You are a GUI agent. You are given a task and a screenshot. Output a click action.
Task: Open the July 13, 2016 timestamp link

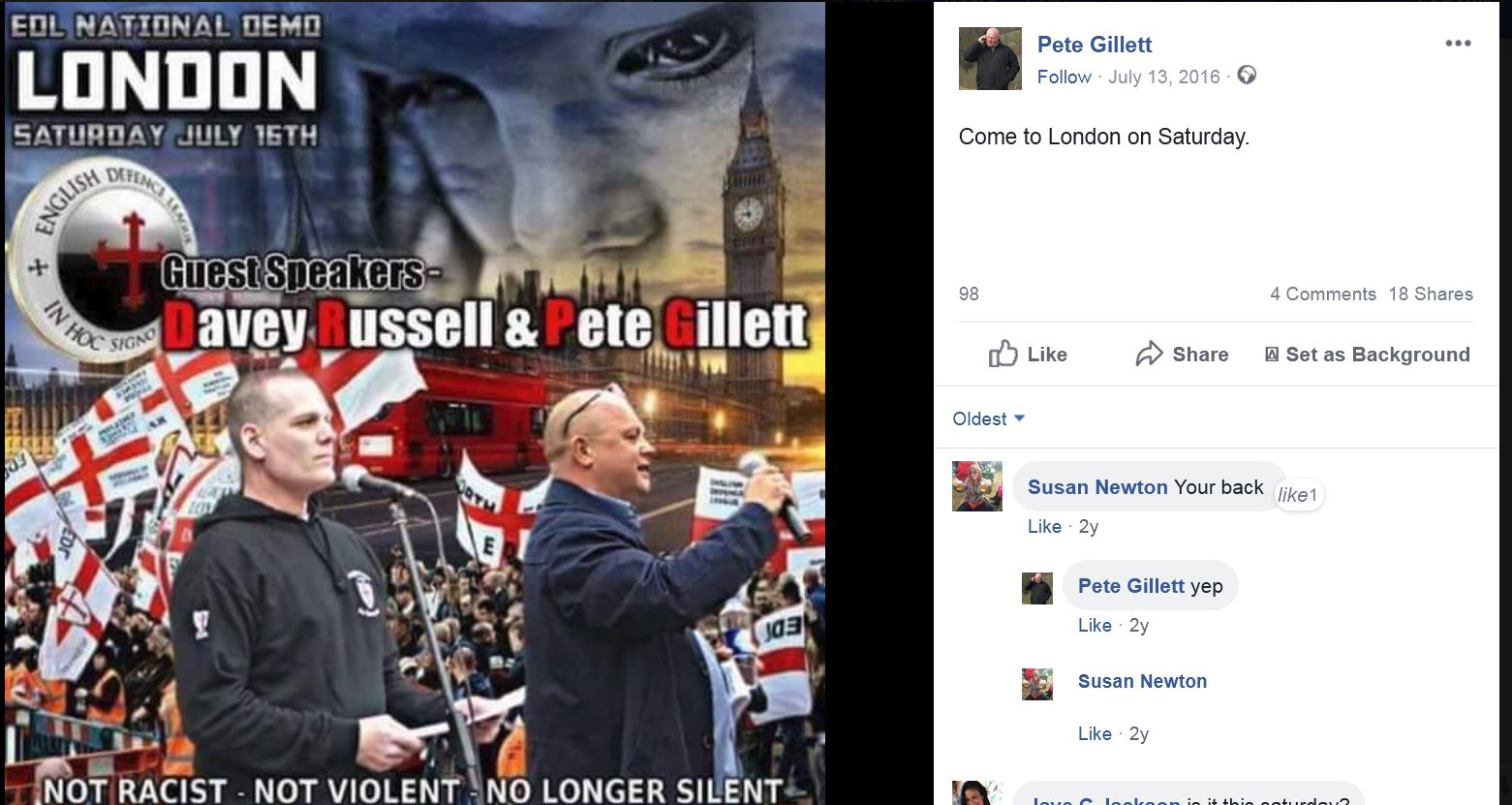pos(1163,77)
